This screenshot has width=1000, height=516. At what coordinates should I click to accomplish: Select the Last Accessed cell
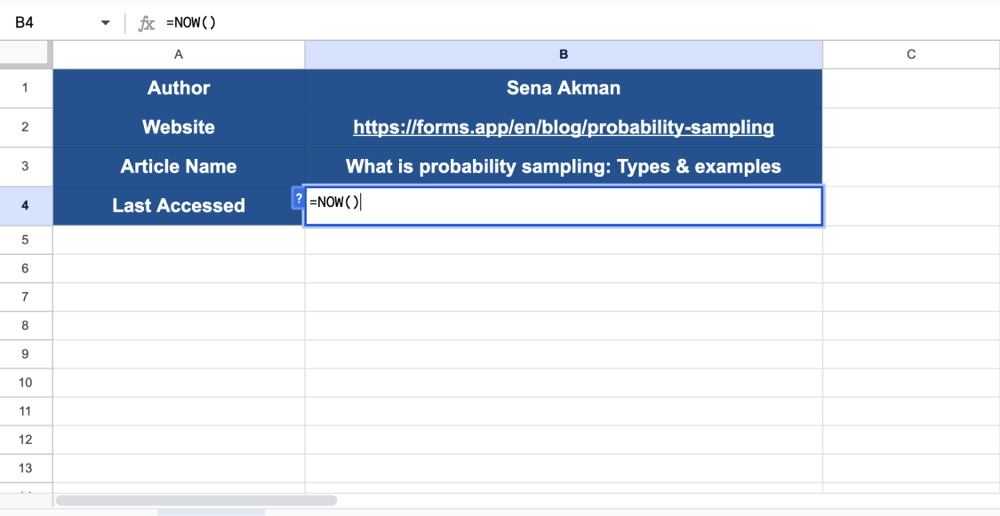pyautogui.click(x=178, y=205)
